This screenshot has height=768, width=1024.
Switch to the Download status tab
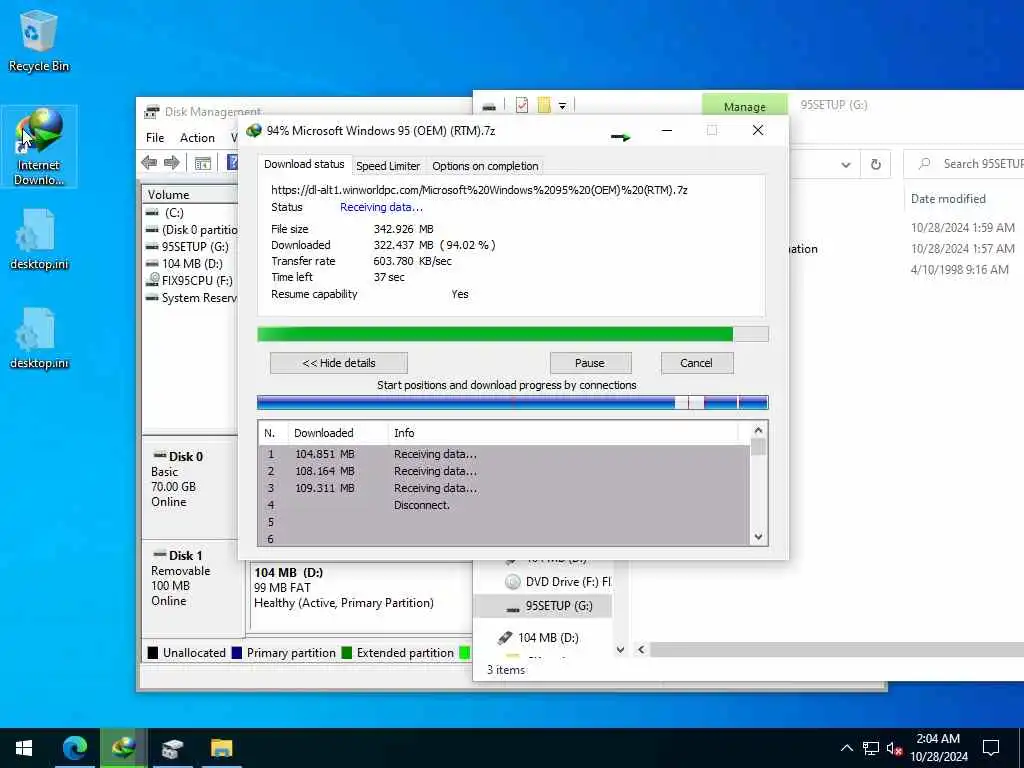(x=304, y=164)
